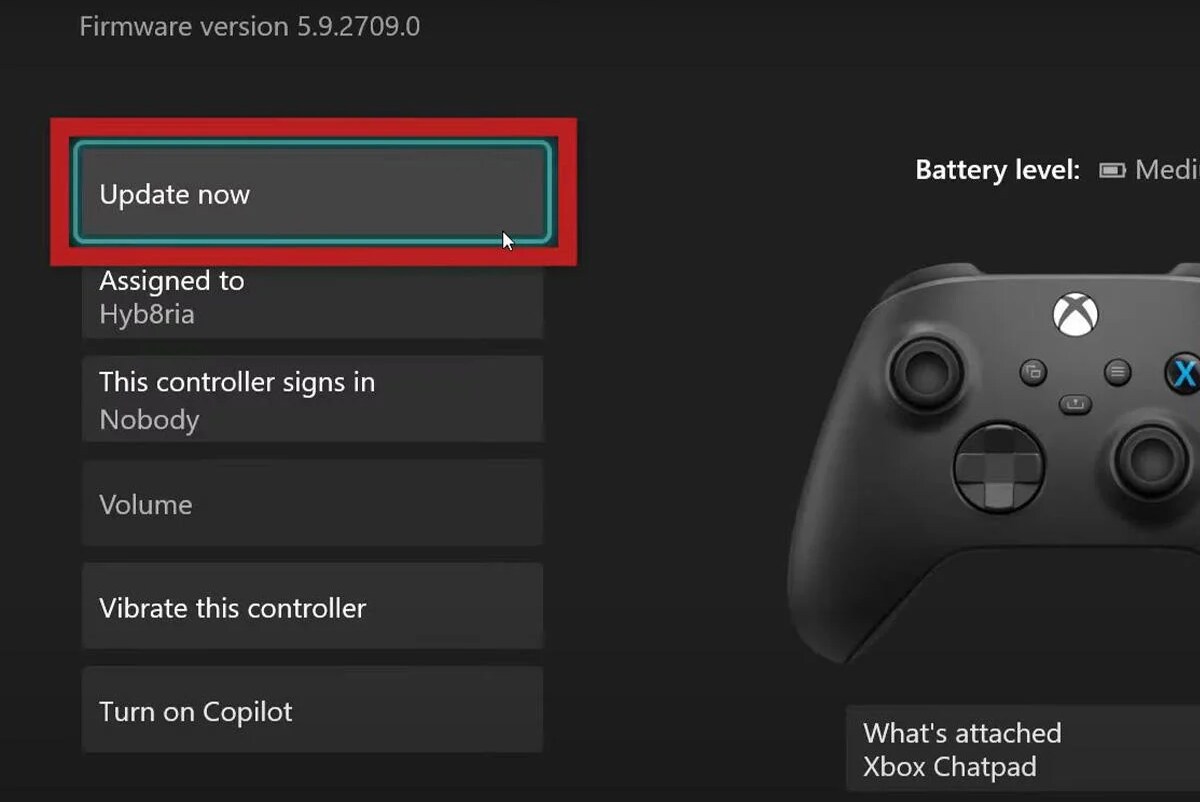The image size is (1200, 802).
Task: Click Vibrate this controller
Action: pyautogui.click(x=312, y=607)
